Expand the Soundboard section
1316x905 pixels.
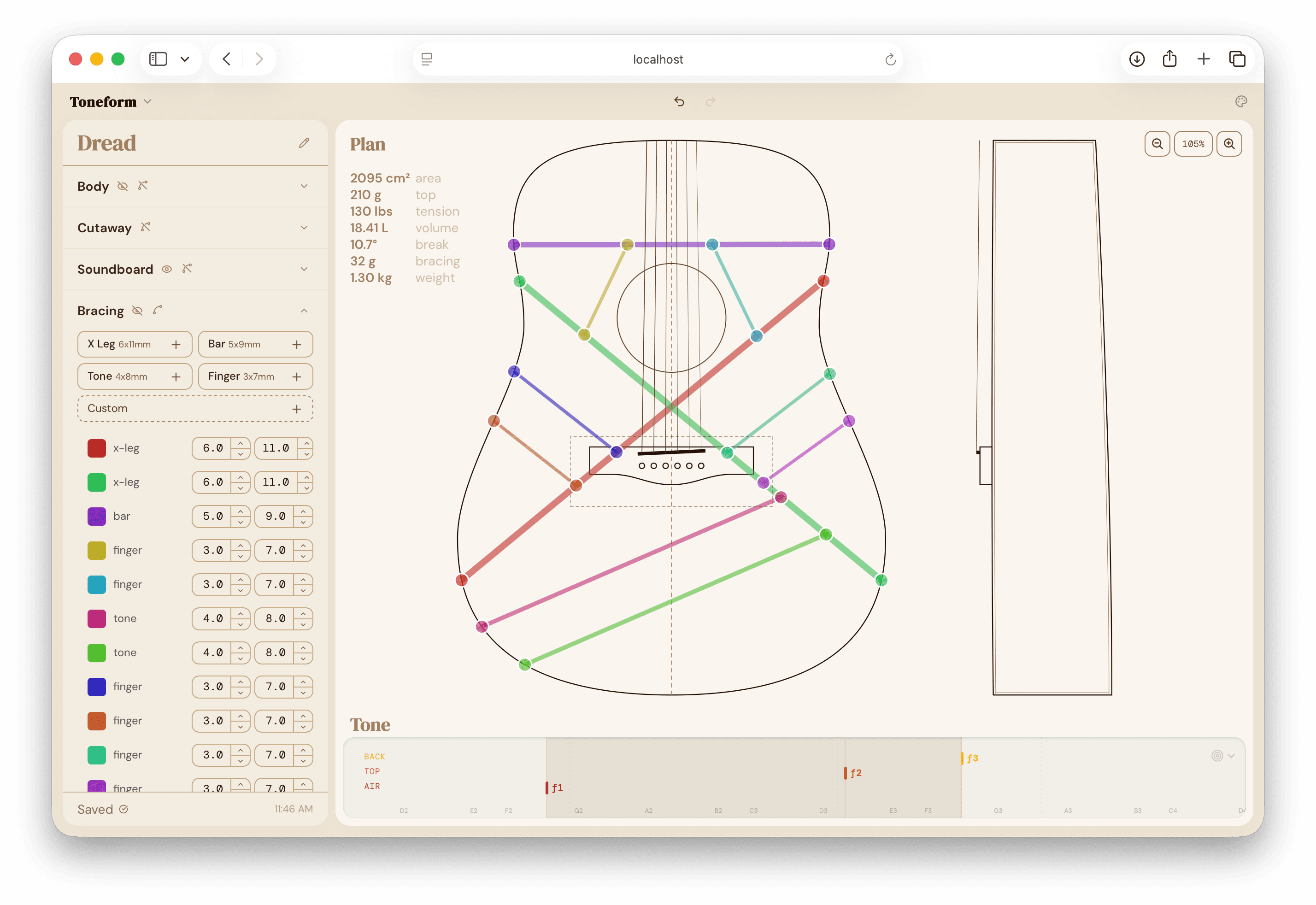(305, 270)
